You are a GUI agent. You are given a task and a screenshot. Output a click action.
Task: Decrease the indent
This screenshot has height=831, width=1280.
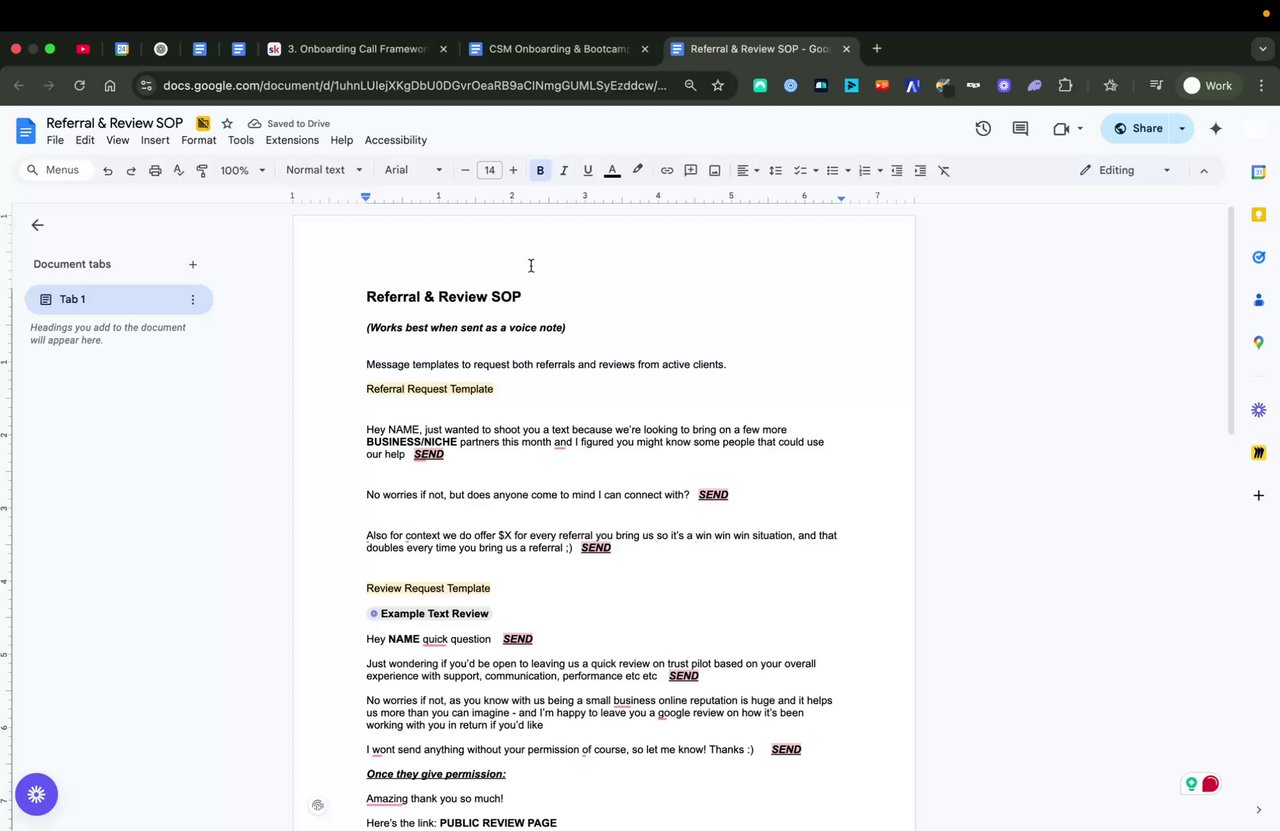click(897, 171)
